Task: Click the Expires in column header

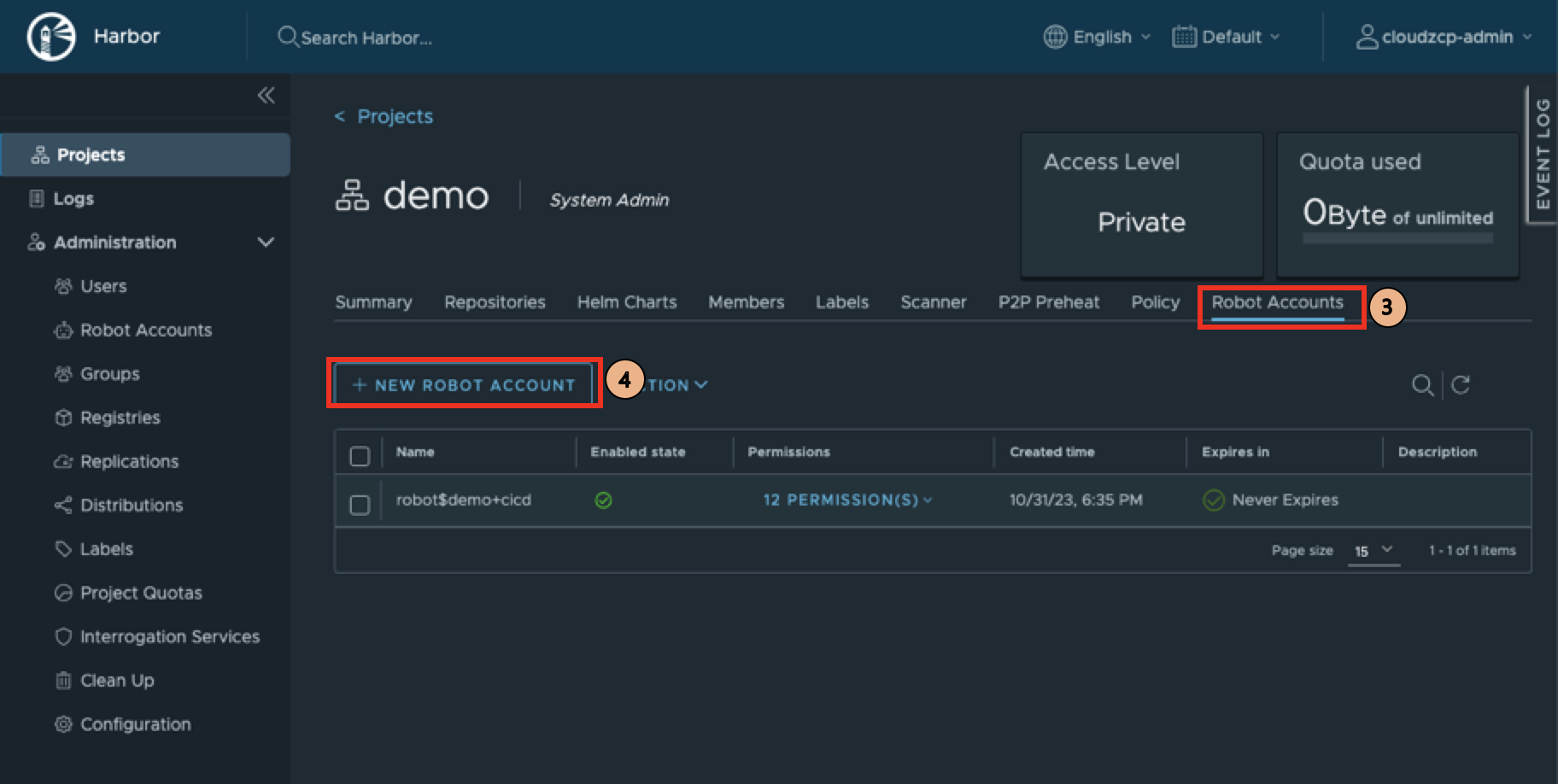Action: click(1235, 452)
